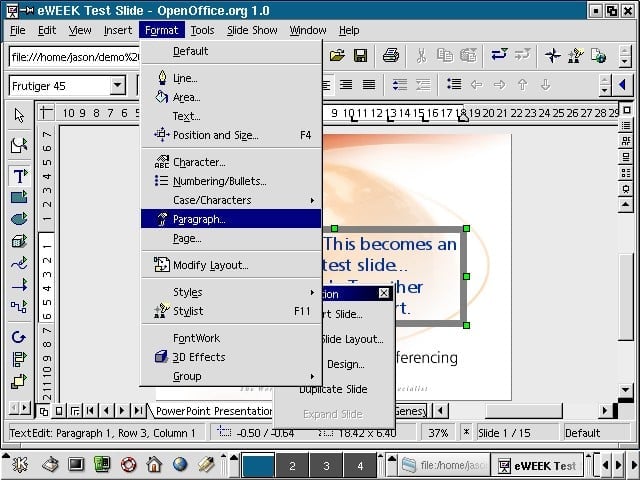Open the KDE K menu
The height and width of the screenshot is (480, 640).
pos(20,464)
